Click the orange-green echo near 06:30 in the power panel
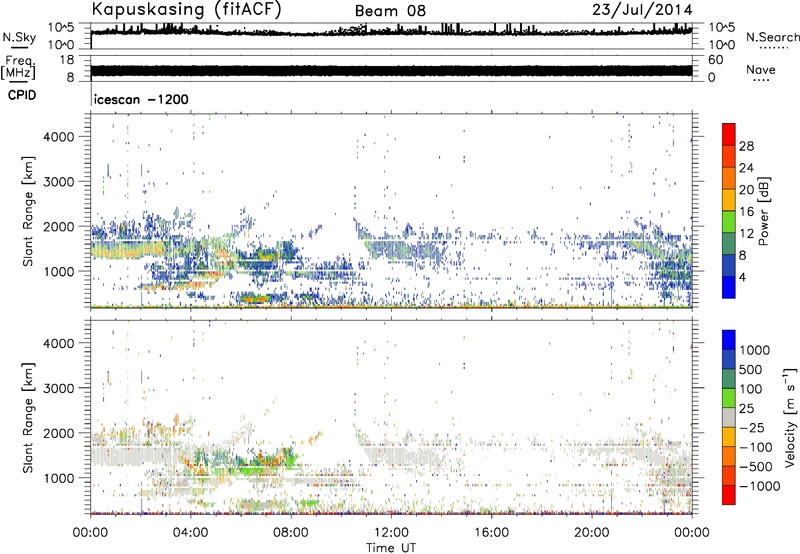Screen dimensions: 800x554 pos(254,298)
